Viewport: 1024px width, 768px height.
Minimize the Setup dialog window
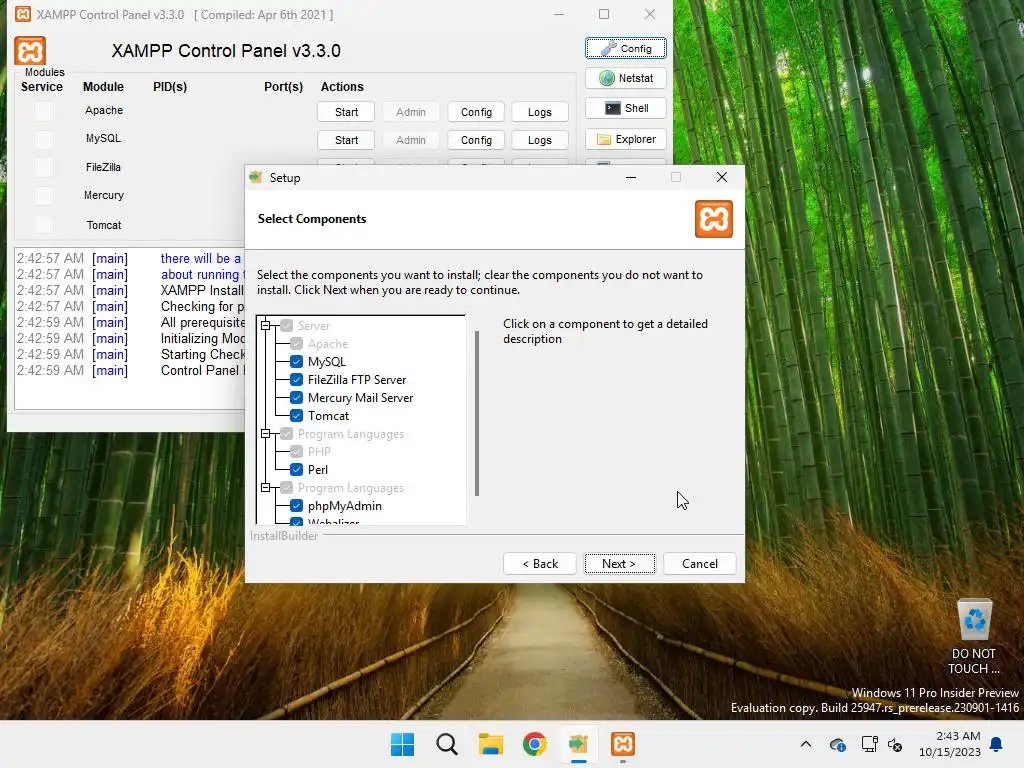pos(631,178)
